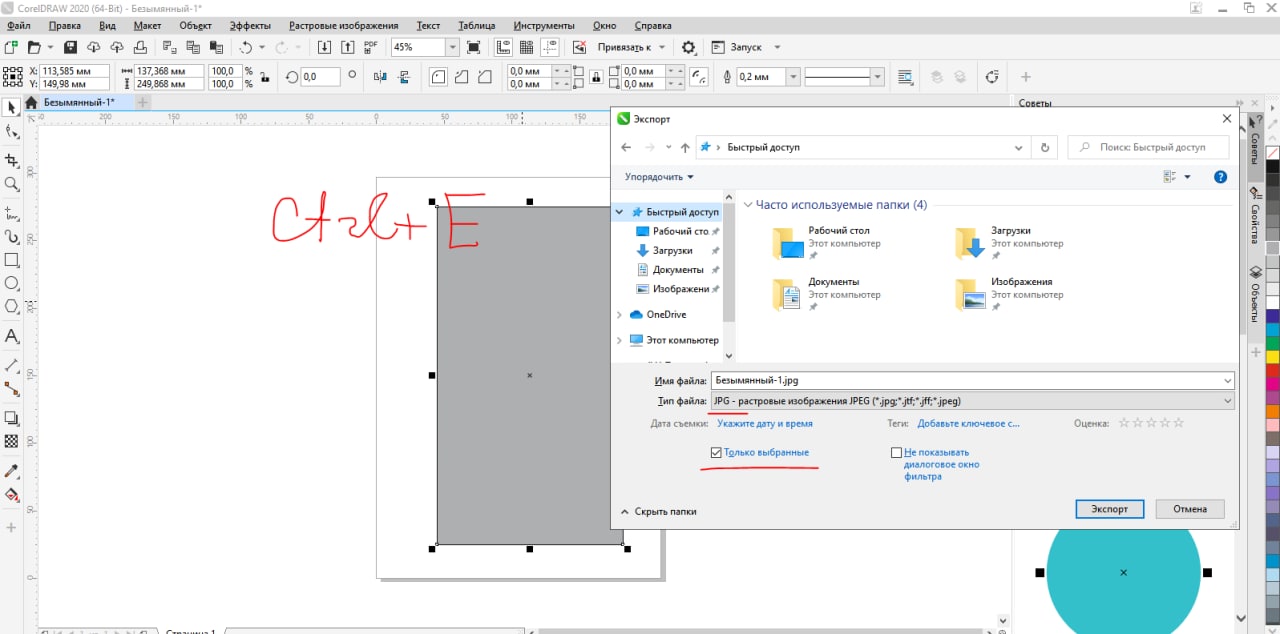Viewport: 1280px width, 634px height.
Task: Activate the Text tool
Action: click(12, 336)
